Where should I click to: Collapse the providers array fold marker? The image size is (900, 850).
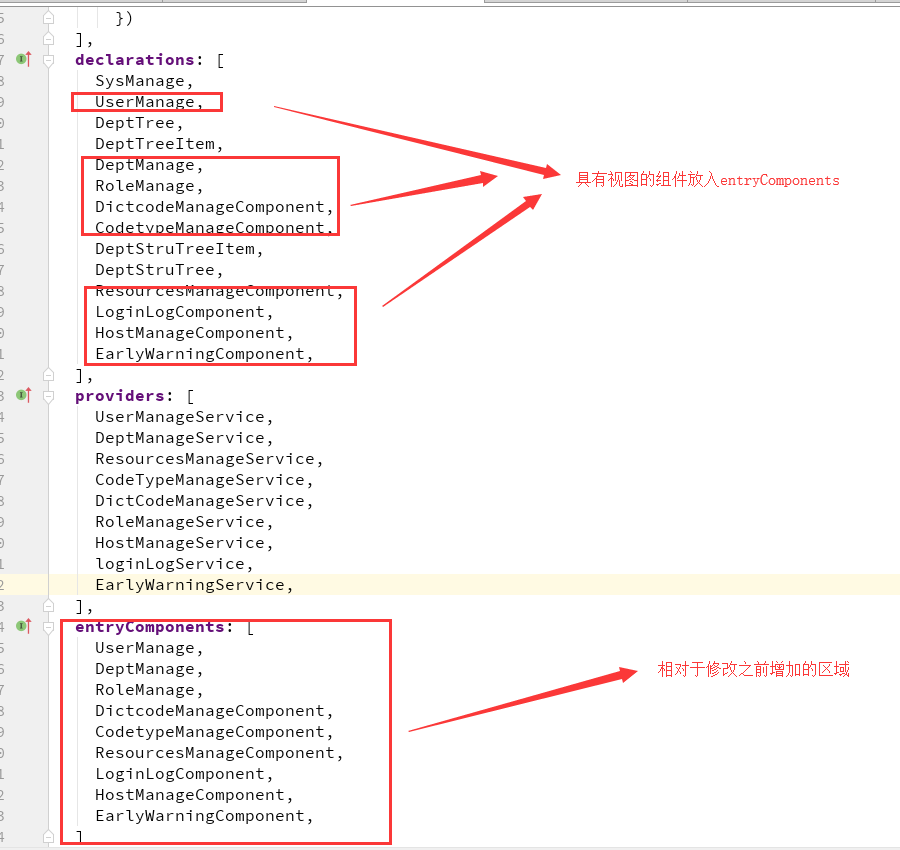click(x=48, y=396)
